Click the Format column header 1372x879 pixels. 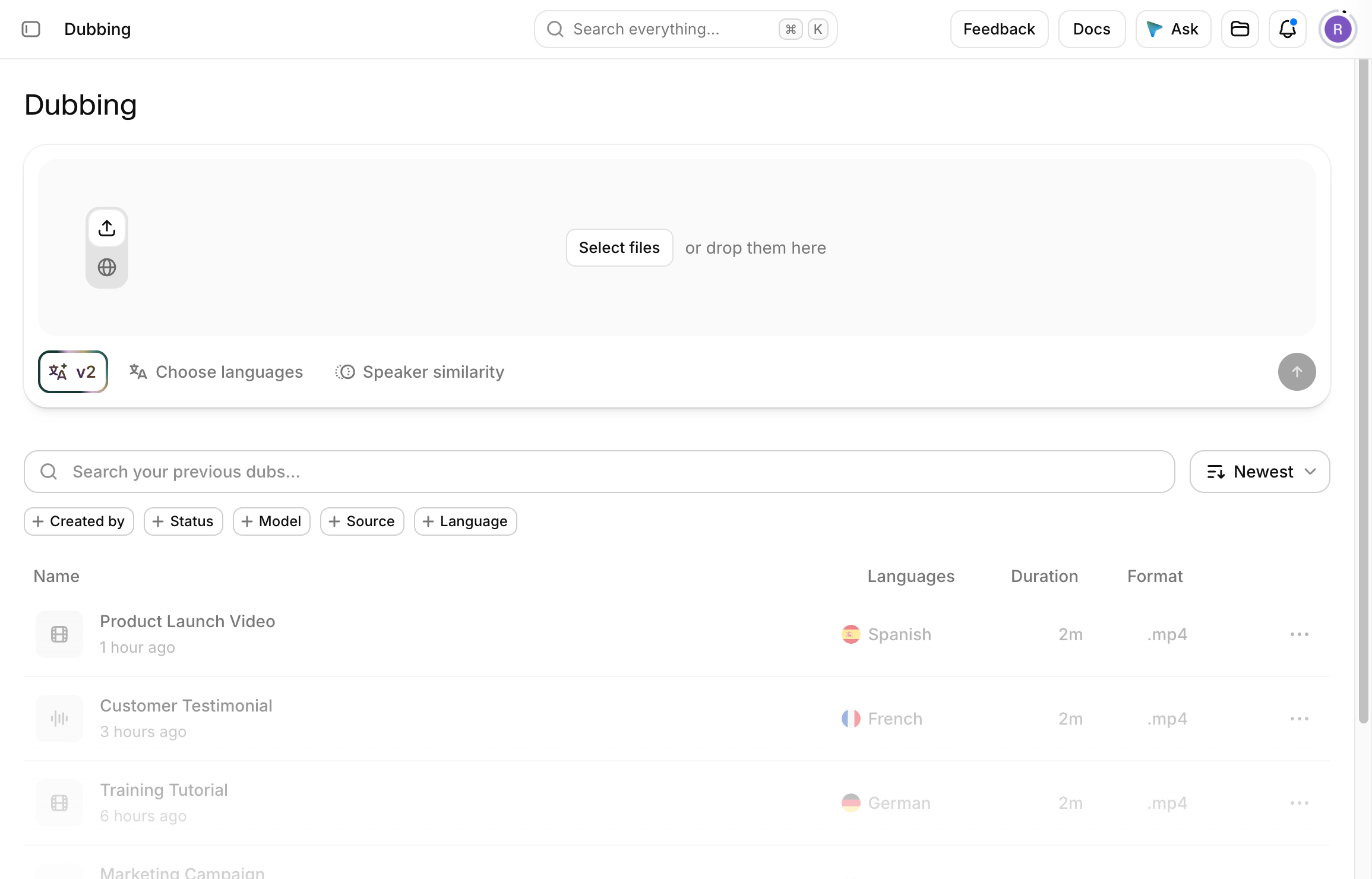[1155, 576]
